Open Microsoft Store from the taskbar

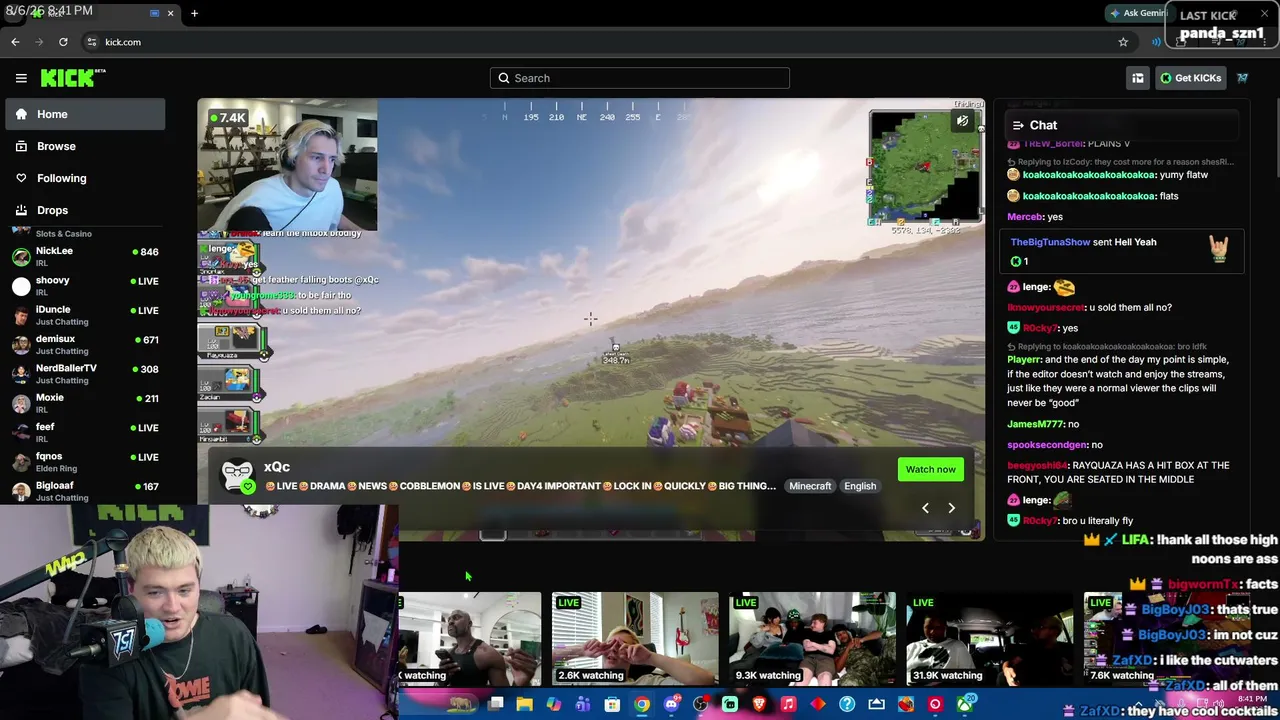(612, 704)
